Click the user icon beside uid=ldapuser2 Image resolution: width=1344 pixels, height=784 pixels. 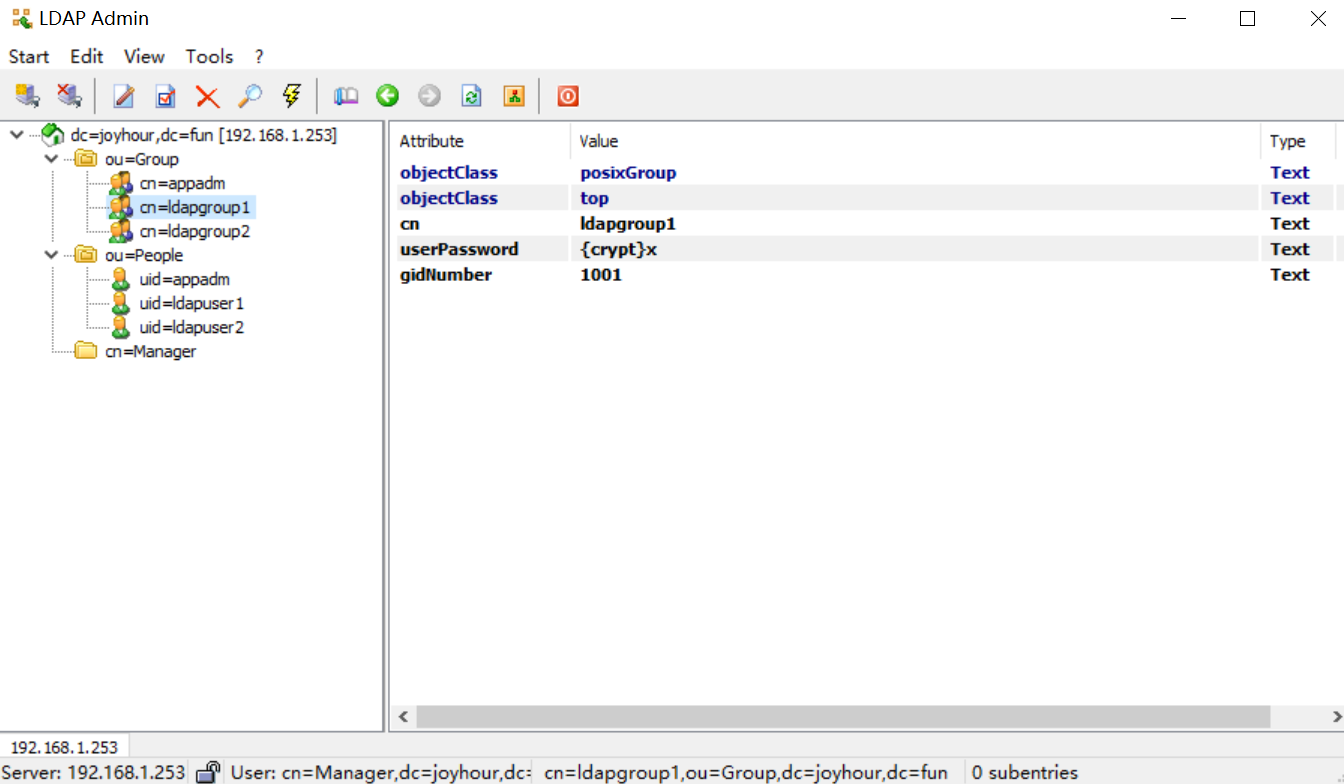(x=121, y=327)
